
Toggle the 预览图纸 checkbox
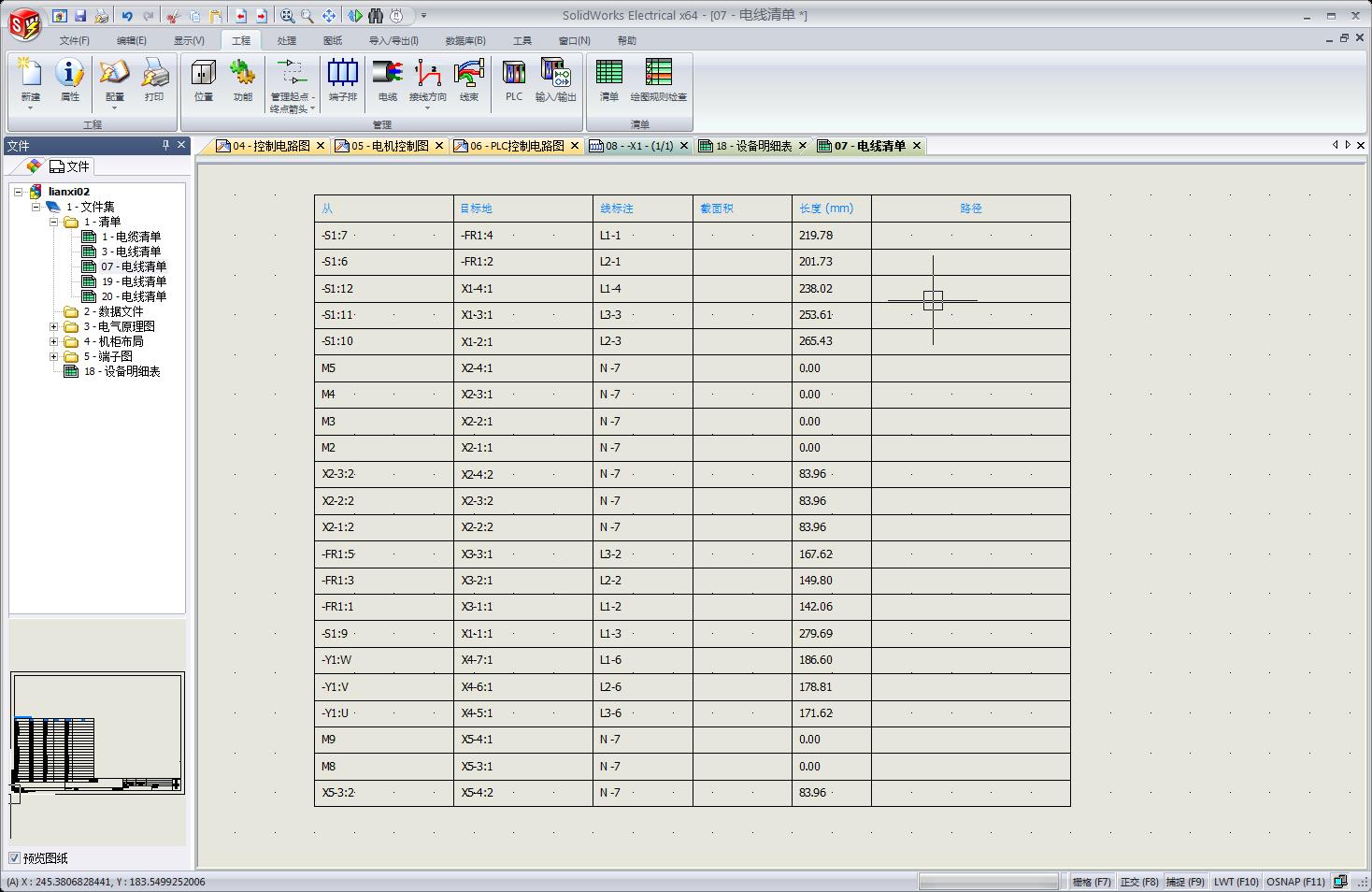pyautogui.click(x=15, y=858)
